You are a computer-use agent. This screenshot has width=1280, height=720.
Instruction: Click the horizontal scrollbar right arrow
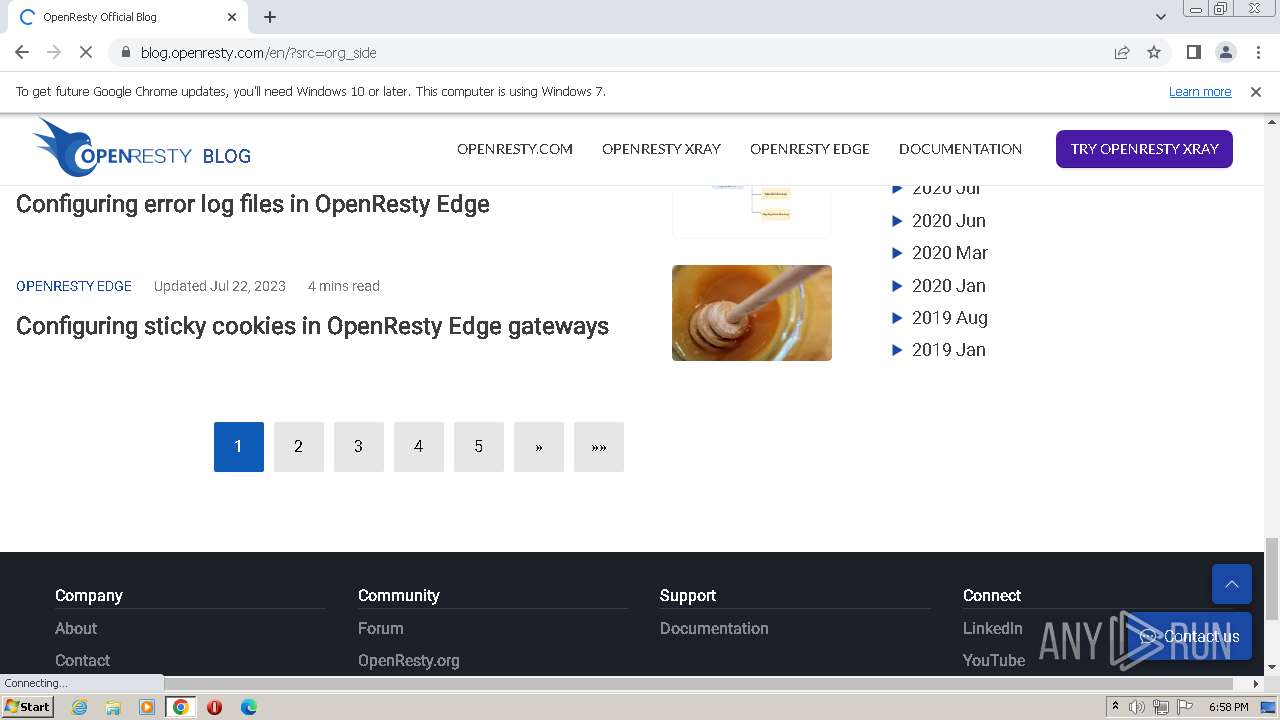coord(1256,684)
